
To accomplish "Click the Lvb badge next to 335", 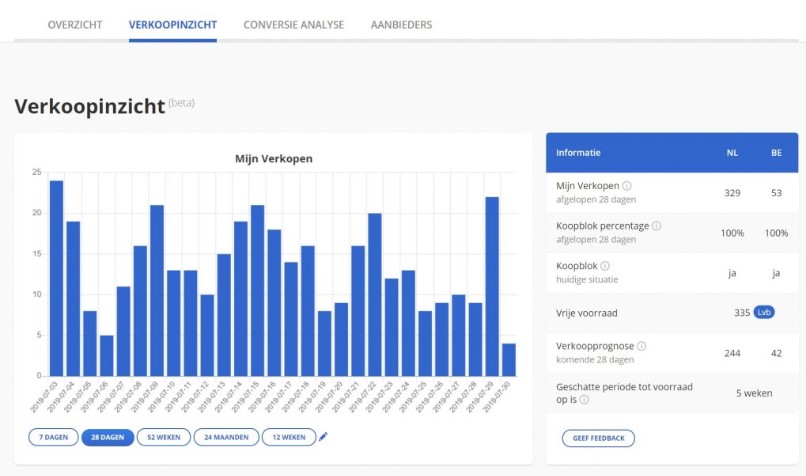I will (x=765, y=313).
